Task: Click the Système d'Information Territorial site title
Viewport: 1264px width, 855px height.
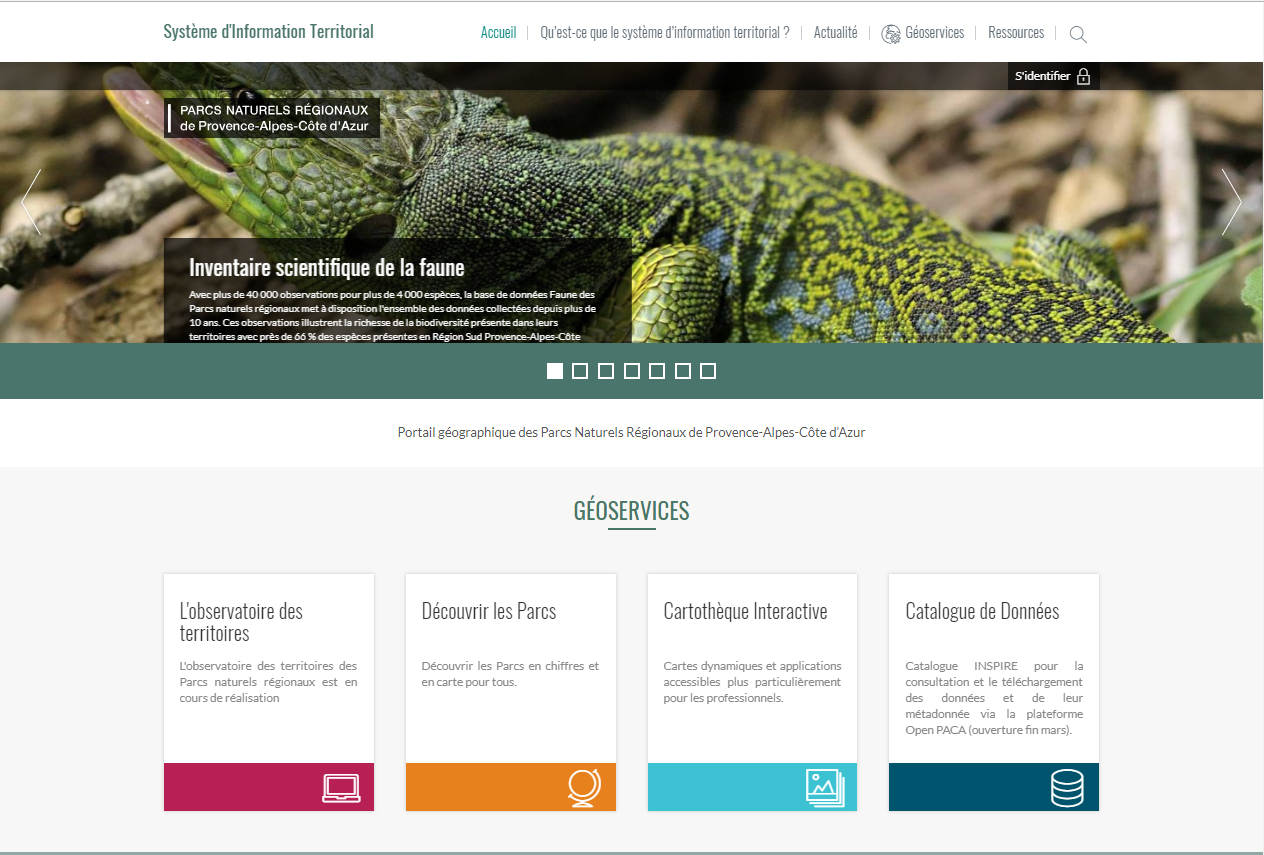Action: point(268,32)
